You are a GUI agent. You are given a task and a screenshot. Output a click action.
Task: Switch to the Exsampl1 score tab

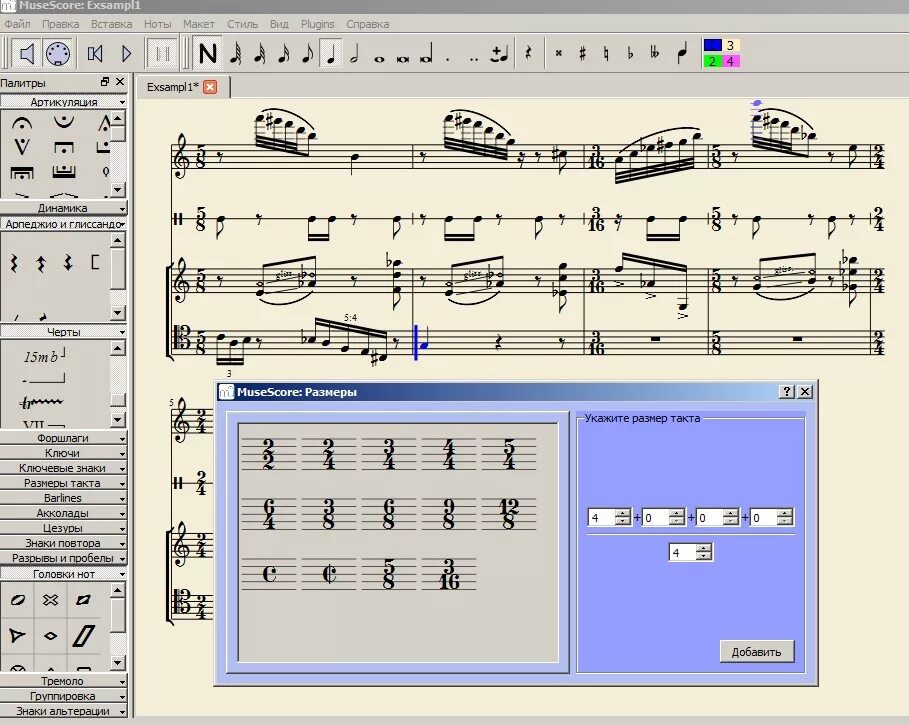pos(175,87)
